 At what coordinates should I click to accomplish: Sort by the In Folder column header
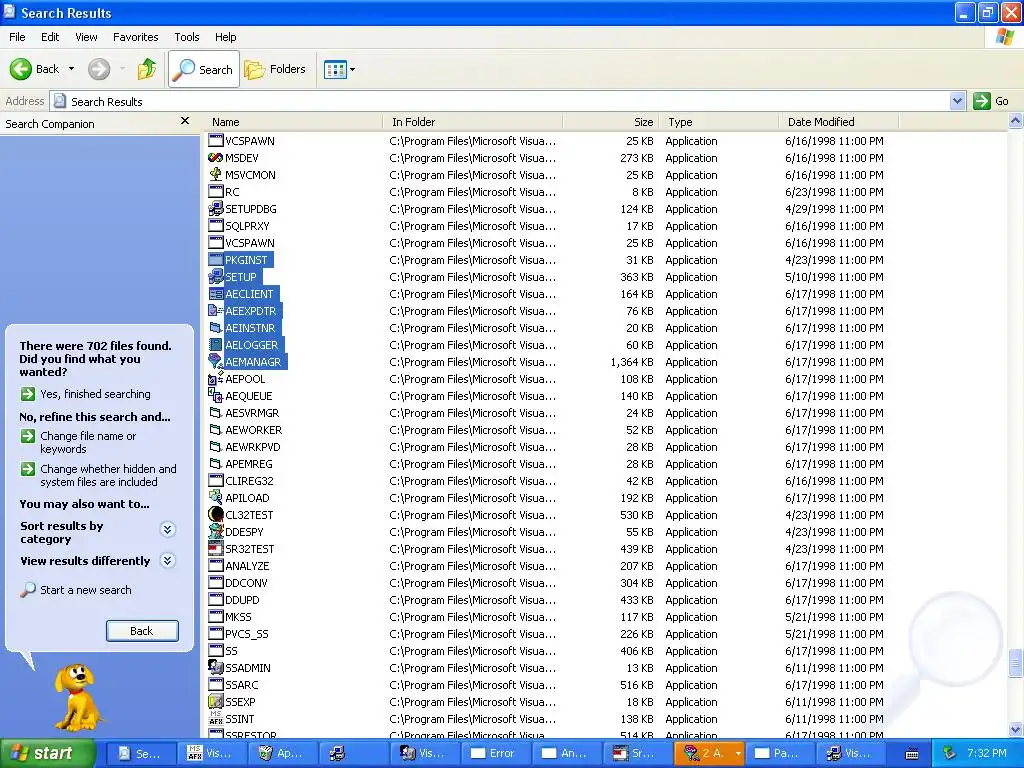(473, 121)
